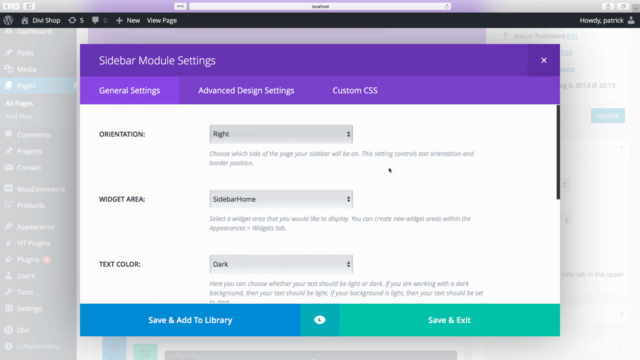Click the browser back arrow
This screenshot has height=360, width=640.
point(7,6)
